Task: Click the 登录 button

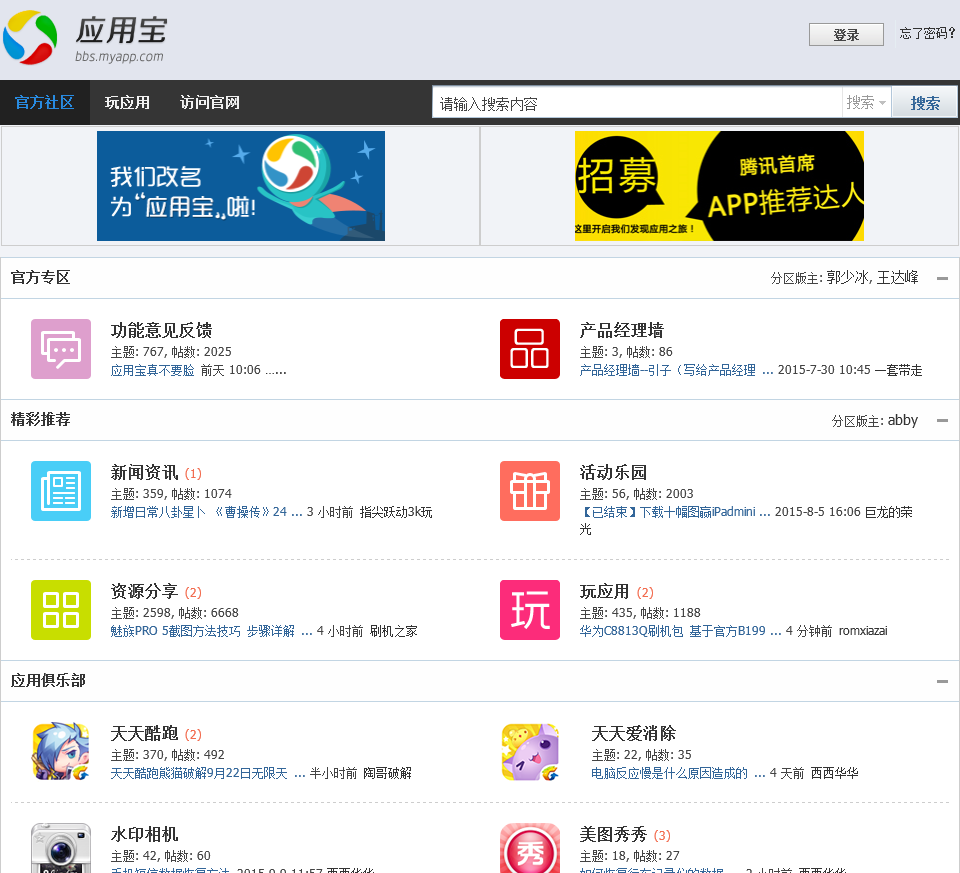Action: tap(846, 35)
